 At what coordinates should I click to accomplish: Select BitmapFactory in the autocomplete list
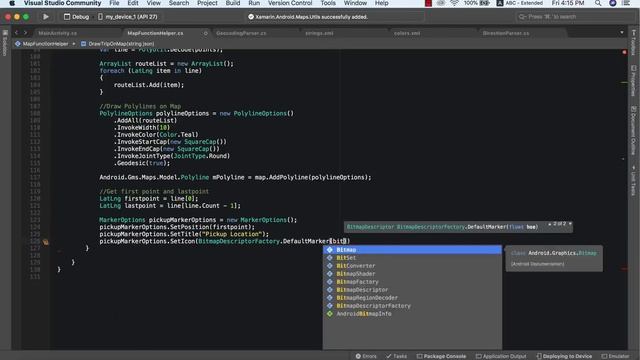point(412,282)
